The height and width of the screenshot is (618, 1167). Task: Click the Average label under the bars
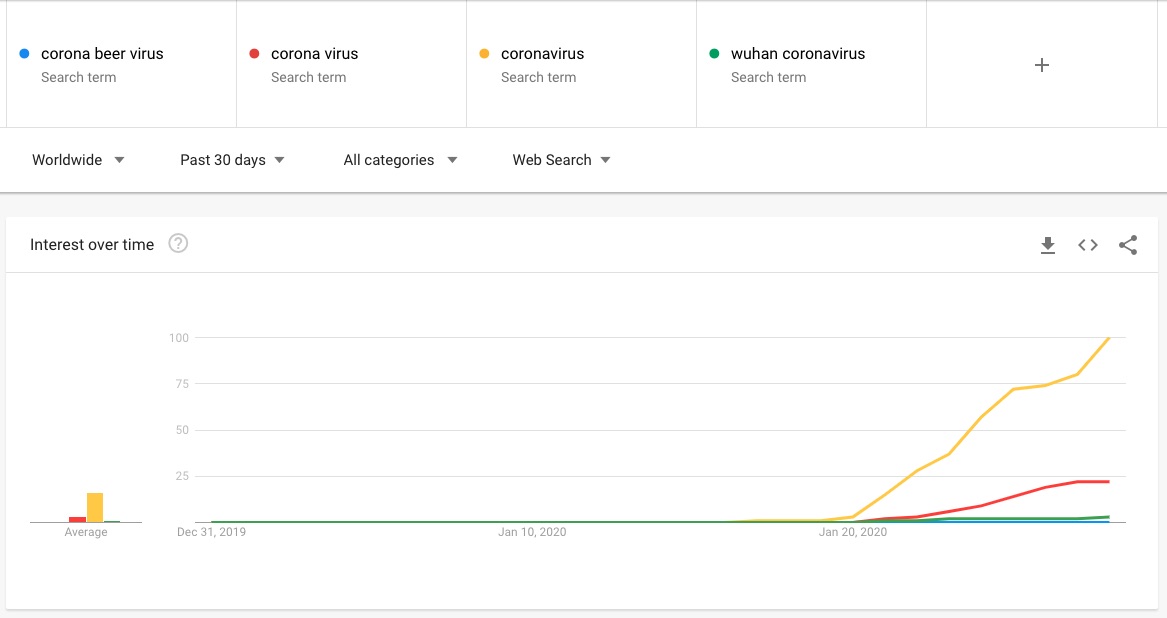pos(86,532)
